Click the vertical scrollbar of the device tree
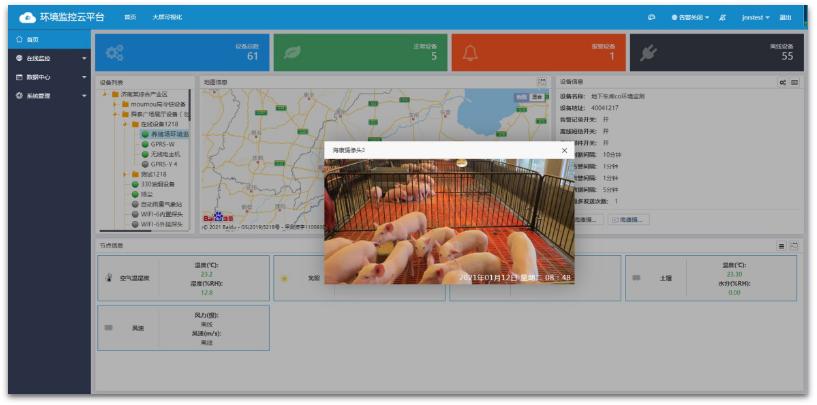 190,105
